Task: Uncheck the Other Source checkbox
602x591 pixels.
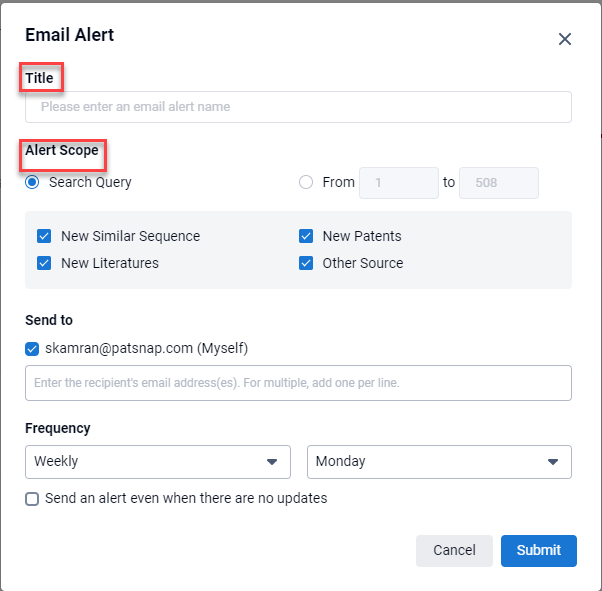Action: click(x=306, y=263)
